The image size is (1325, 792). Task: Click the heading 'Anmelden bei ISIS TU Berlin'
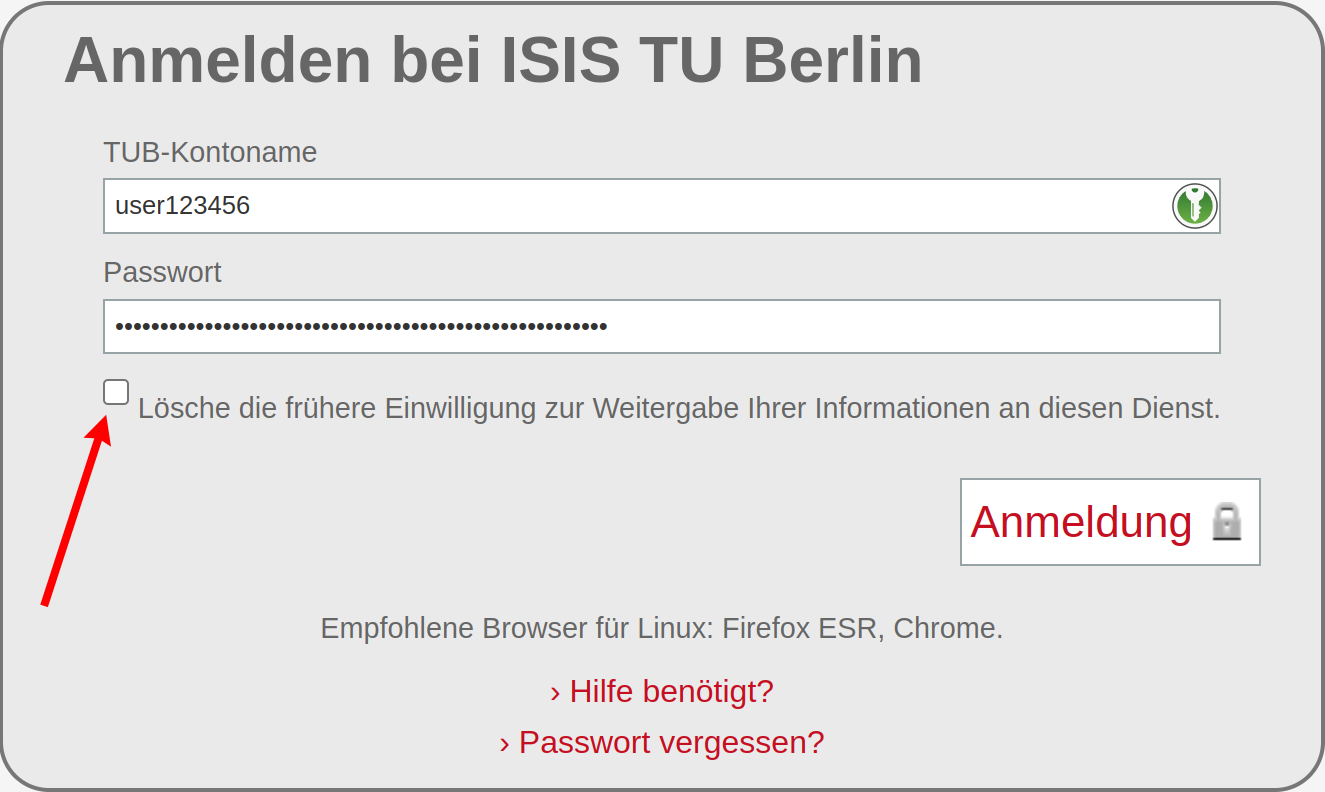[x=492, y=60]
